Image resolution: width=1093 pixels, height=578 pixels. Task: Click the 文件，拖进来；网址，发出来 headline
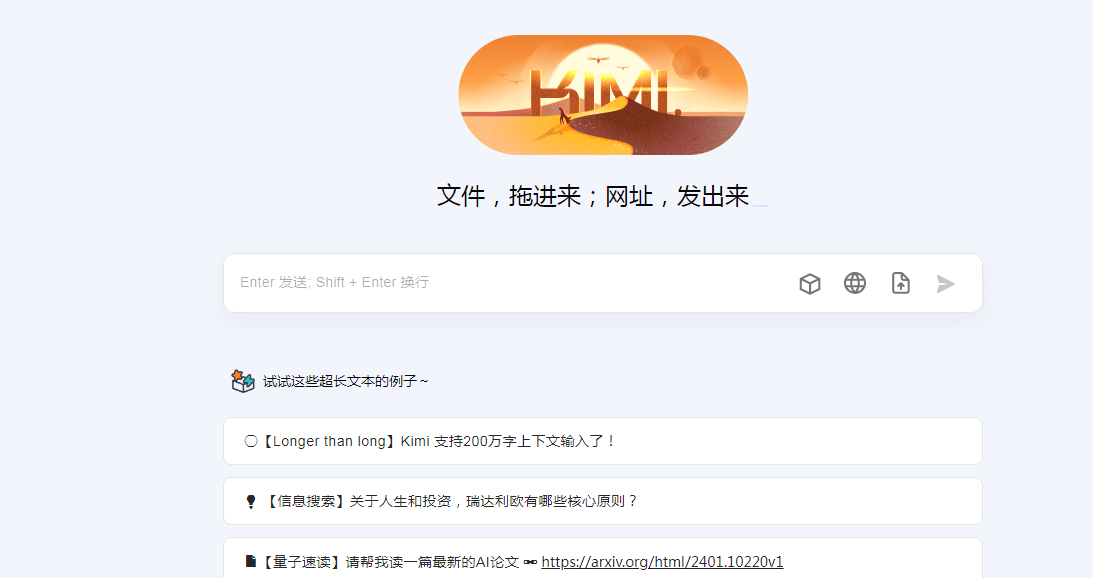click(x=593, y=196)
